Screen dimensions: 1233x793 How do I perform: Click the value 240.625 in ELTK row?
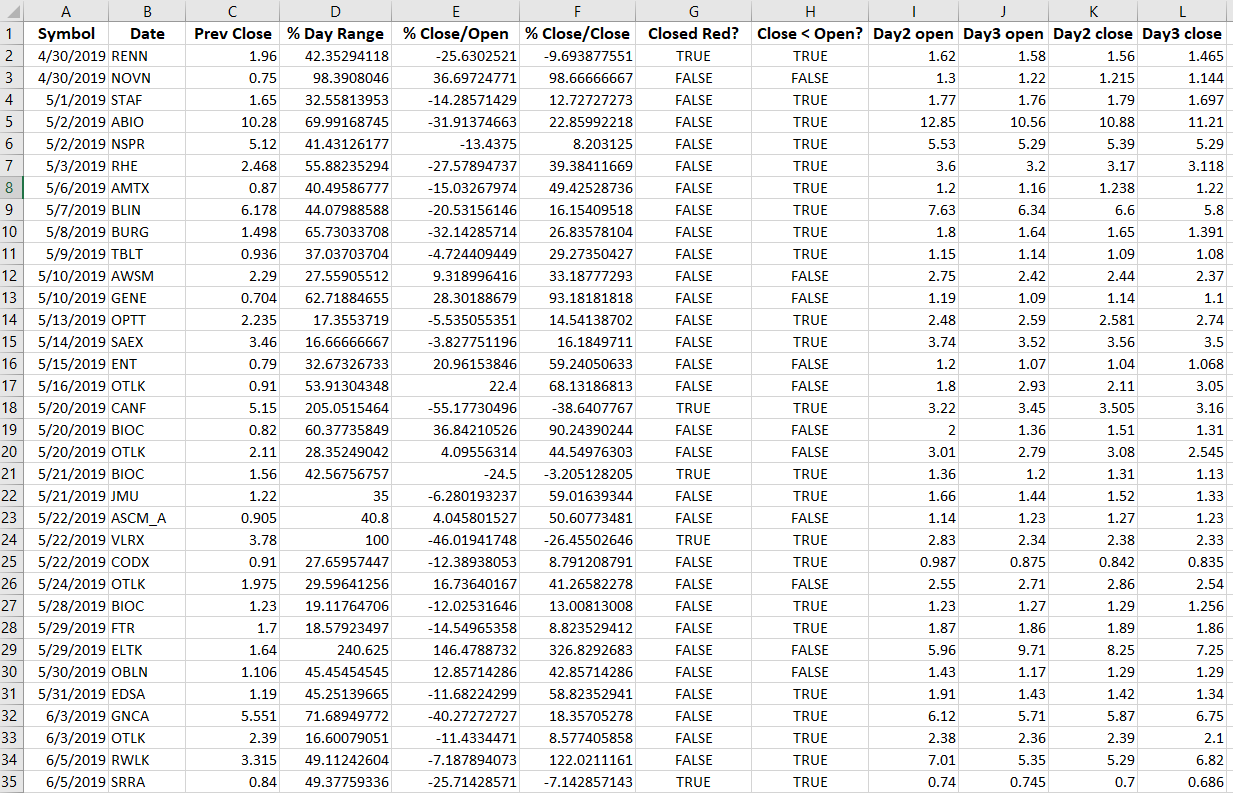pyautogui.click(x=335, y=650)
